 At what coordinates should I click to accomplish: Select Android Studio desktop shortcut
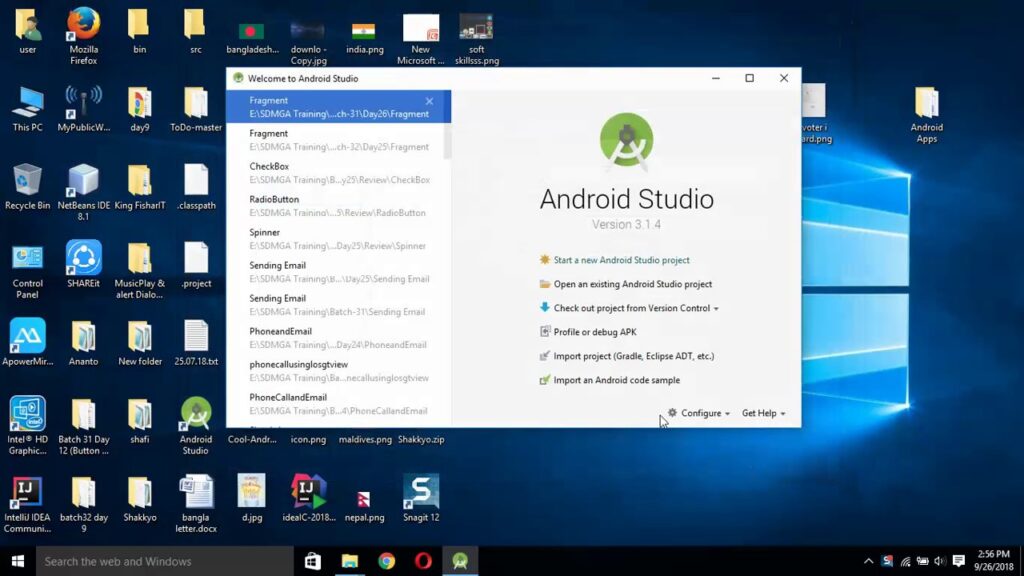point(196,426)
